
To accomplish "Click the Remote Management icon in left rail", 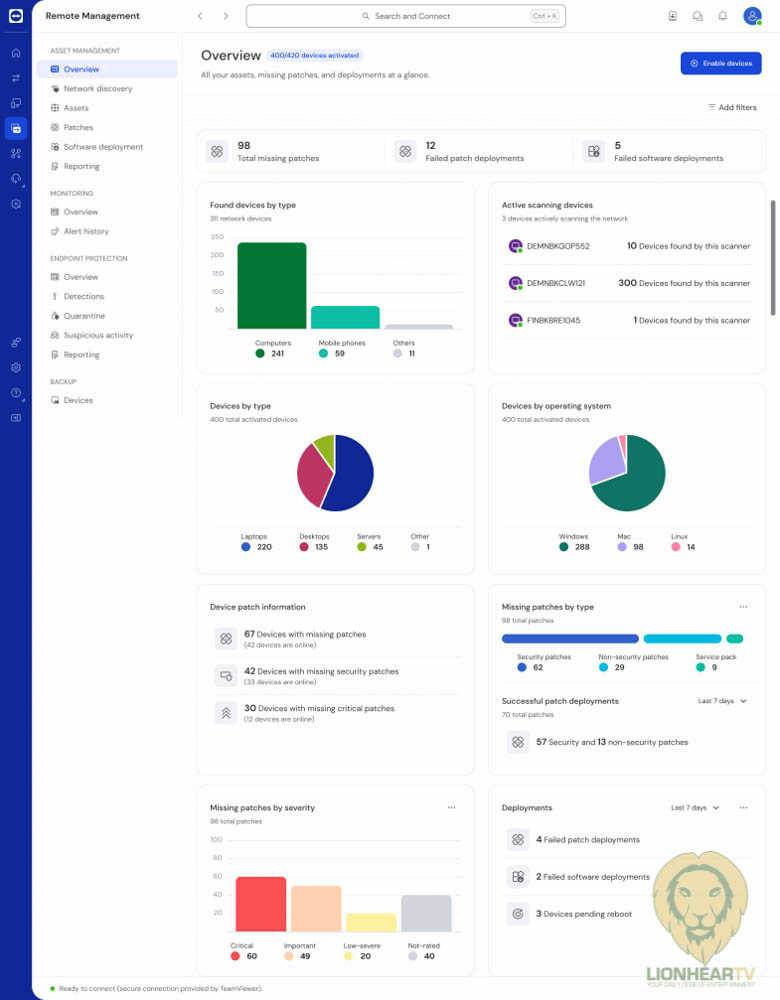I will click(16, 128).
